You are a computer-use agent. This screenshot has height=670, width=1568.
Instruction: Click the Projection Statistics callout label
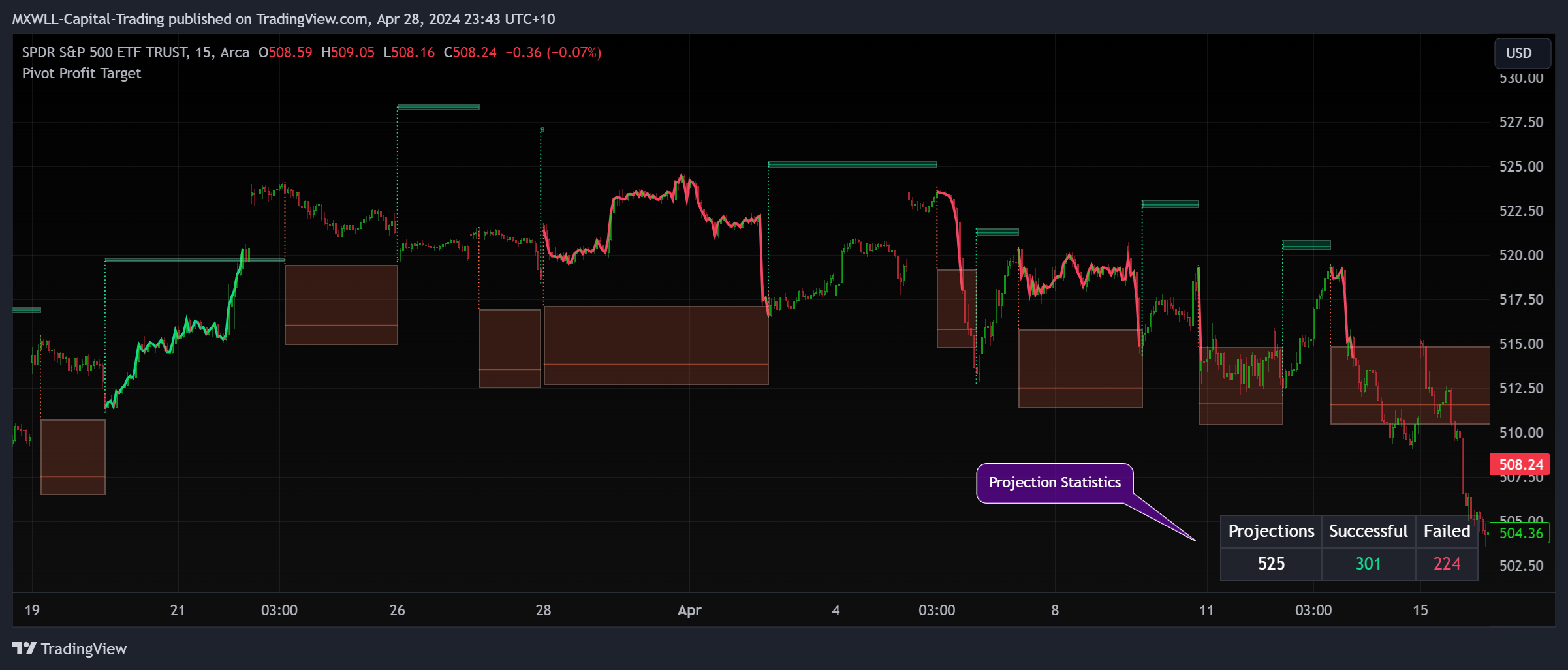point(1054,483)
